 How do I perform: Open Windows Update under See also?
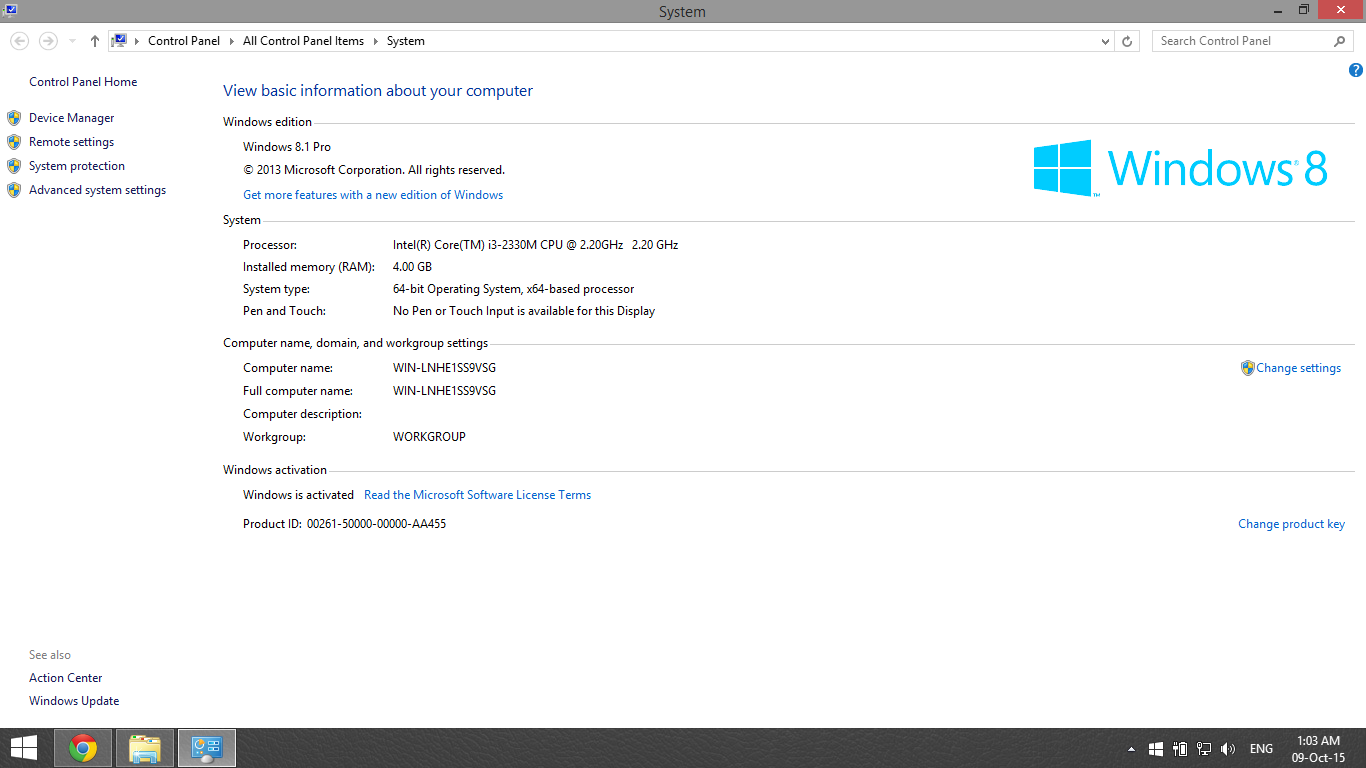tap(74, 701)
